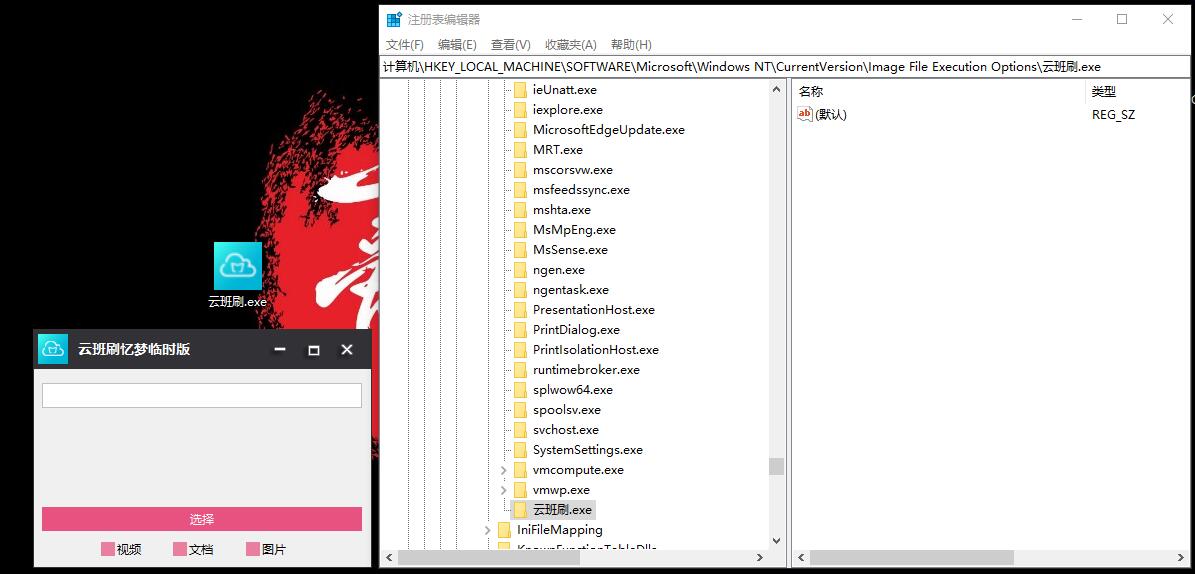The height and width of the screenshot is (574, 1195).
Task: Click the REG_SZ type cell
Action: pyautogui.click(x=1113, y=114)
